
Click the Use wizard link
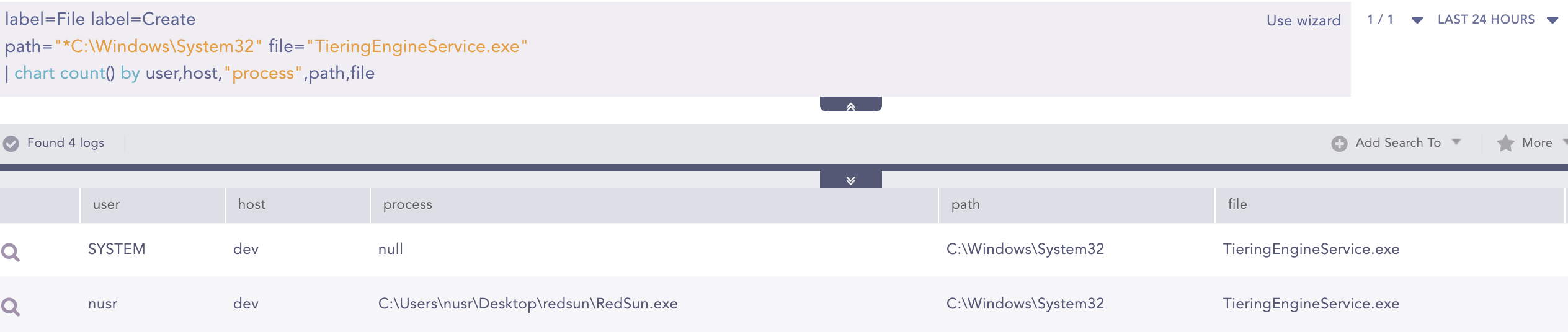click(1303, 20)
